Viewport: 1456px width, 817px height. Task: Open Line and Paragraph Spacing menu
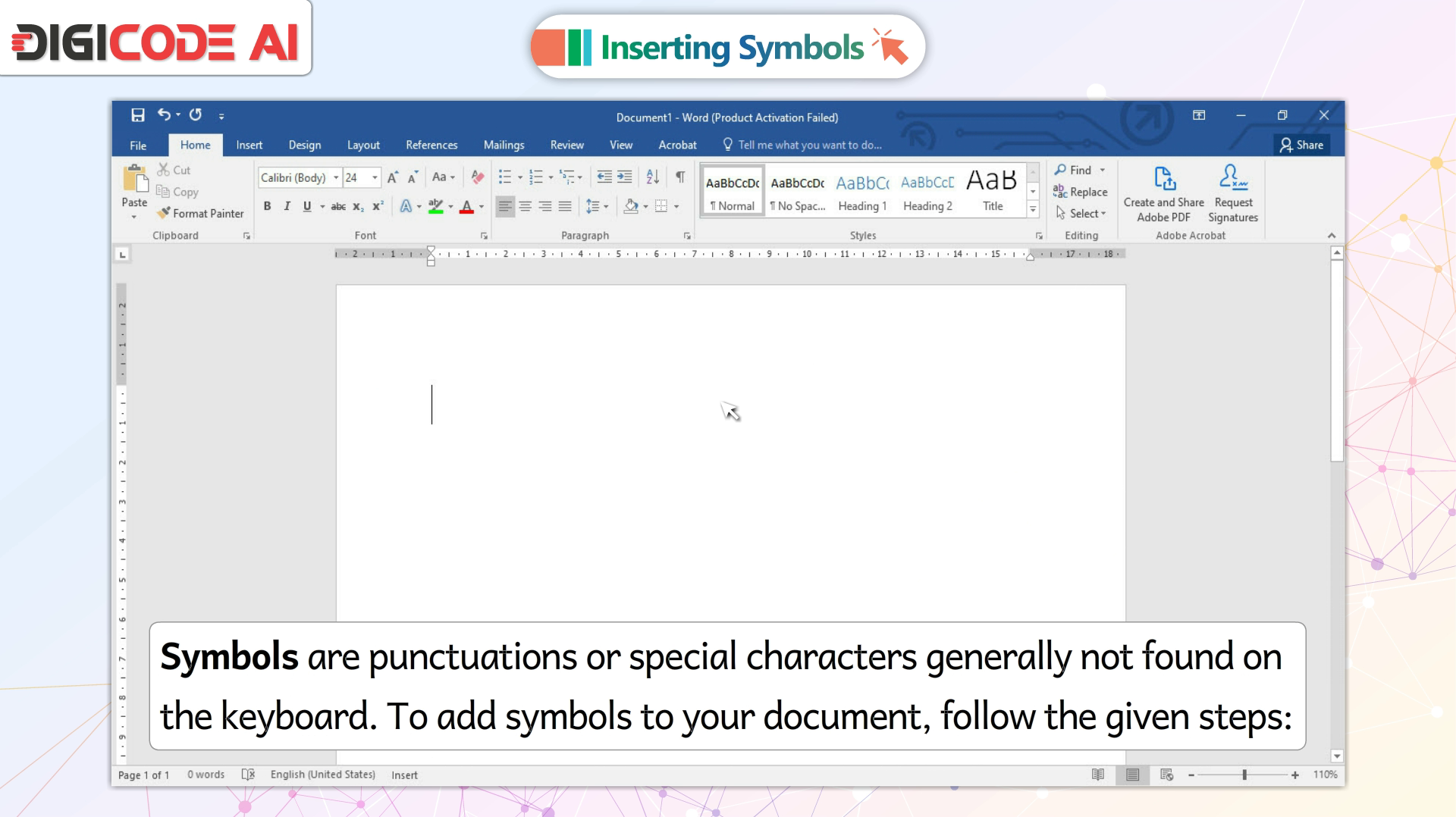[x=597, y=206]
